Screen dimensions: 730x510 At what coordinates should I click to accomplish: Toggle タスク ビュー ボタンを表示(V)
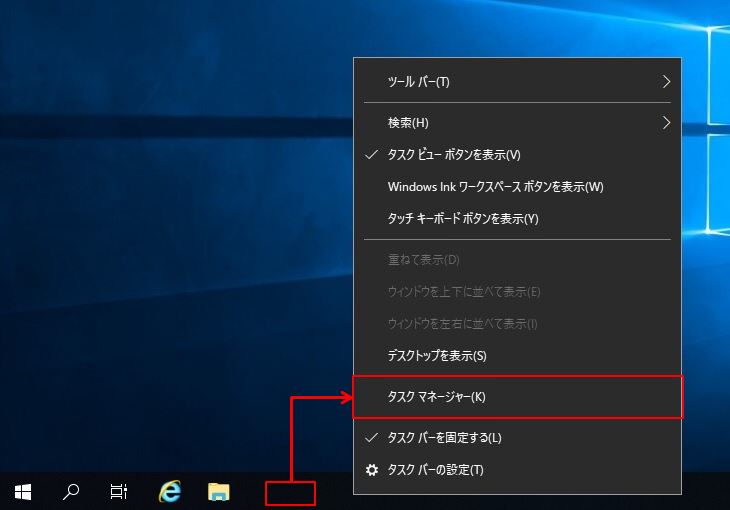(517, 155)
